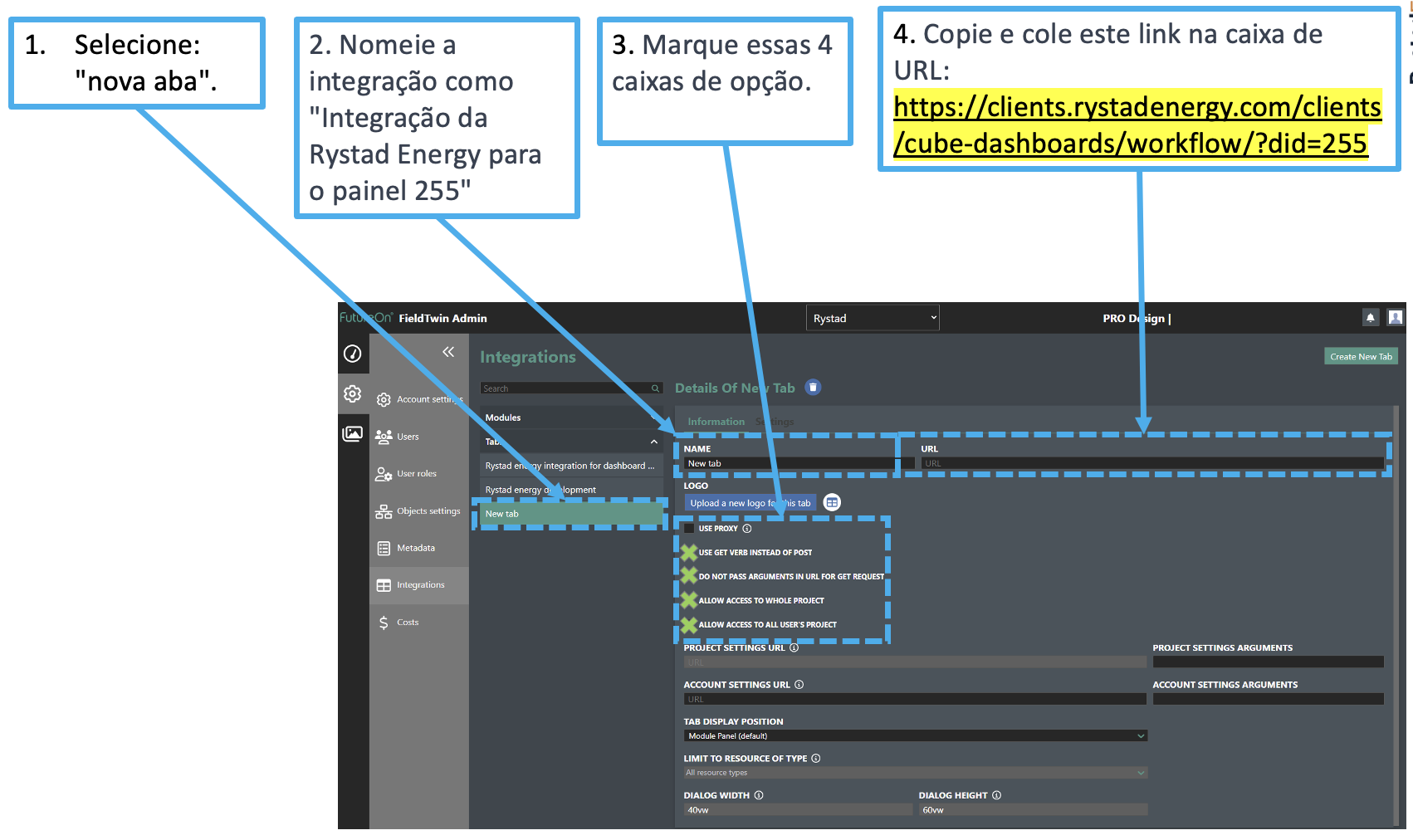Switch to the Settings tab

[775, 422]
